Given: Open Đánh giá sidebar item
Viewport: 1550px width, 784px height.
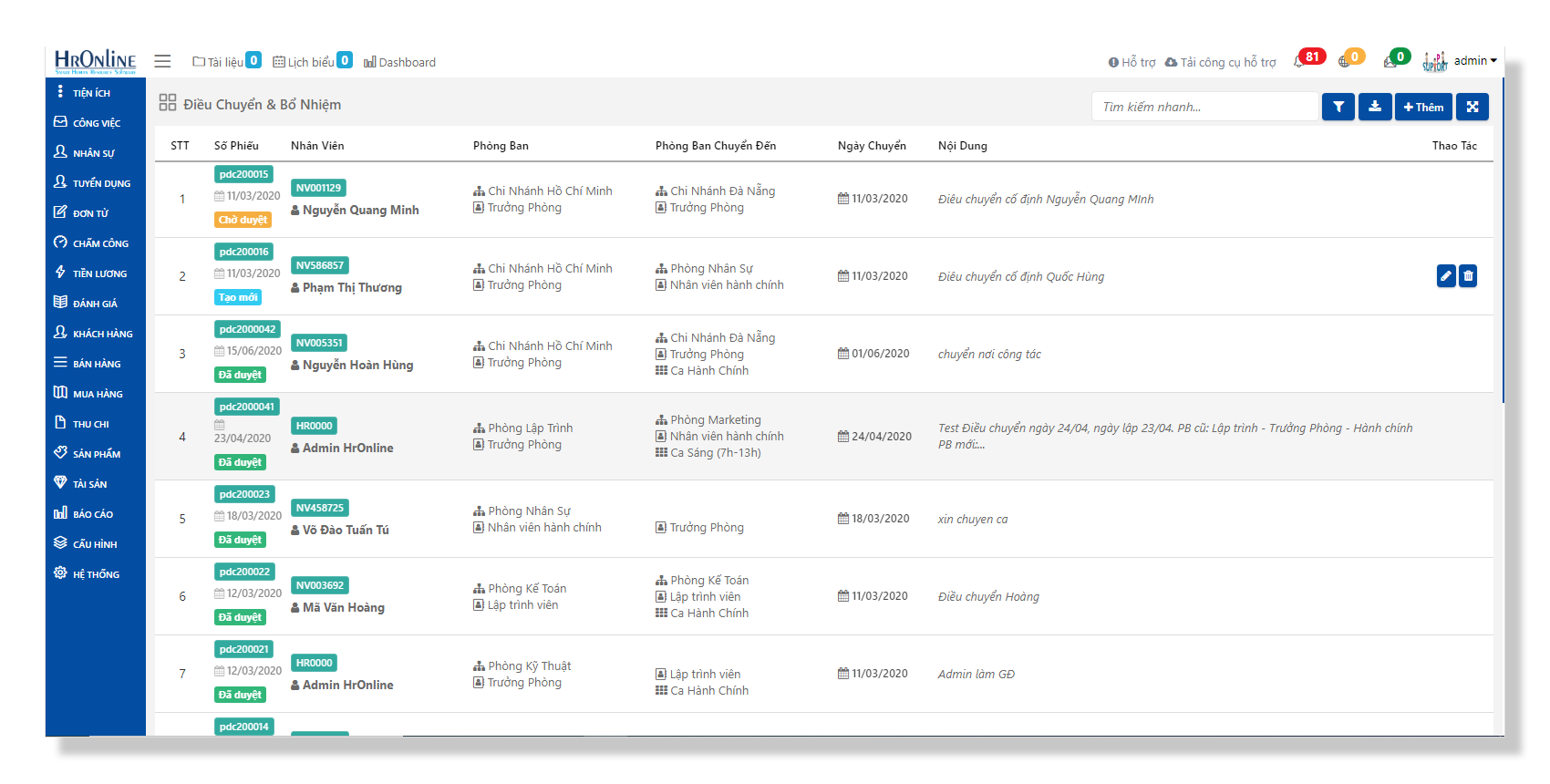Looking at the screenshot, I should tap(95, 303).
